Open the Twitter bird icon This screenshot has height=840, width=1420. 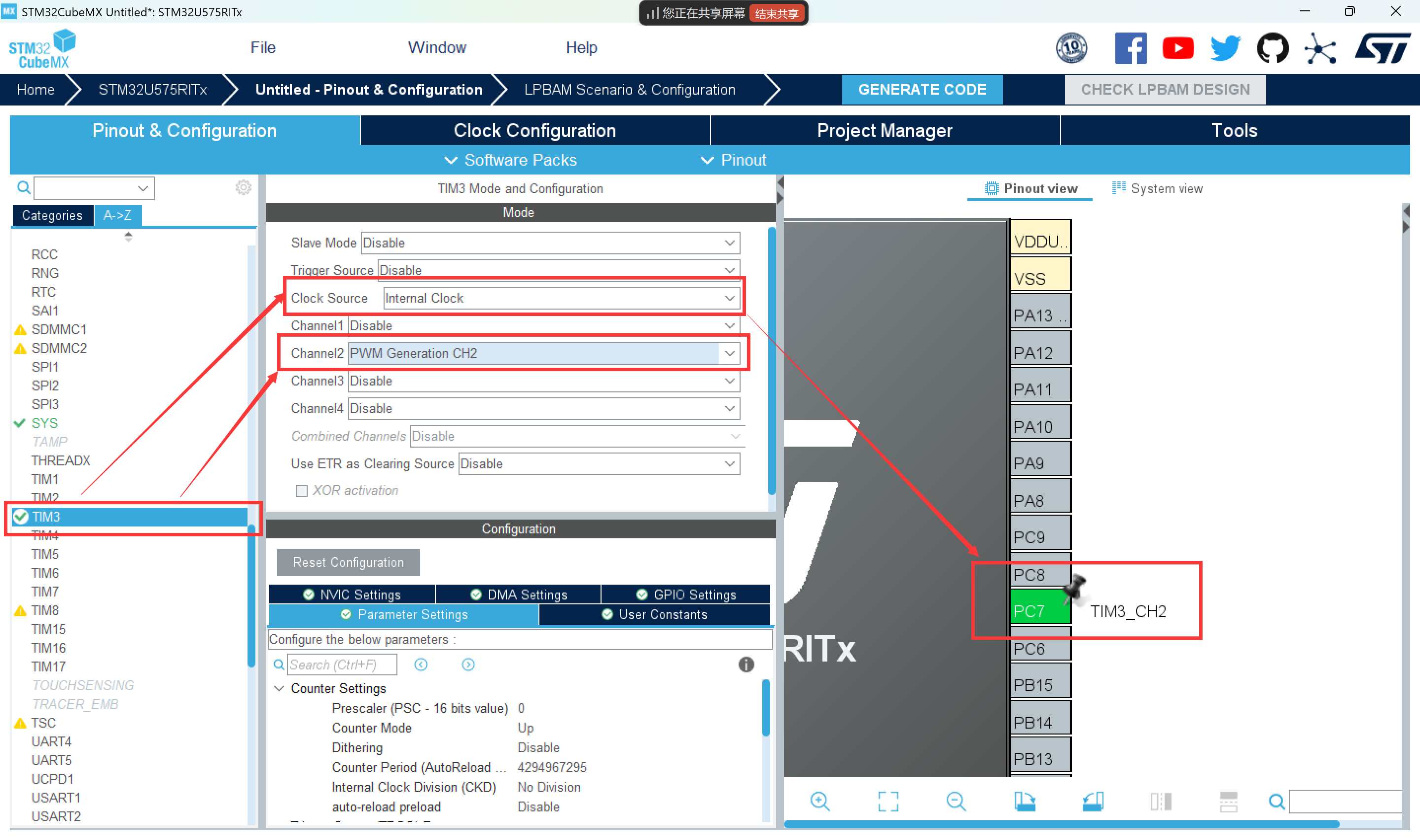(x=1225, y=48)
